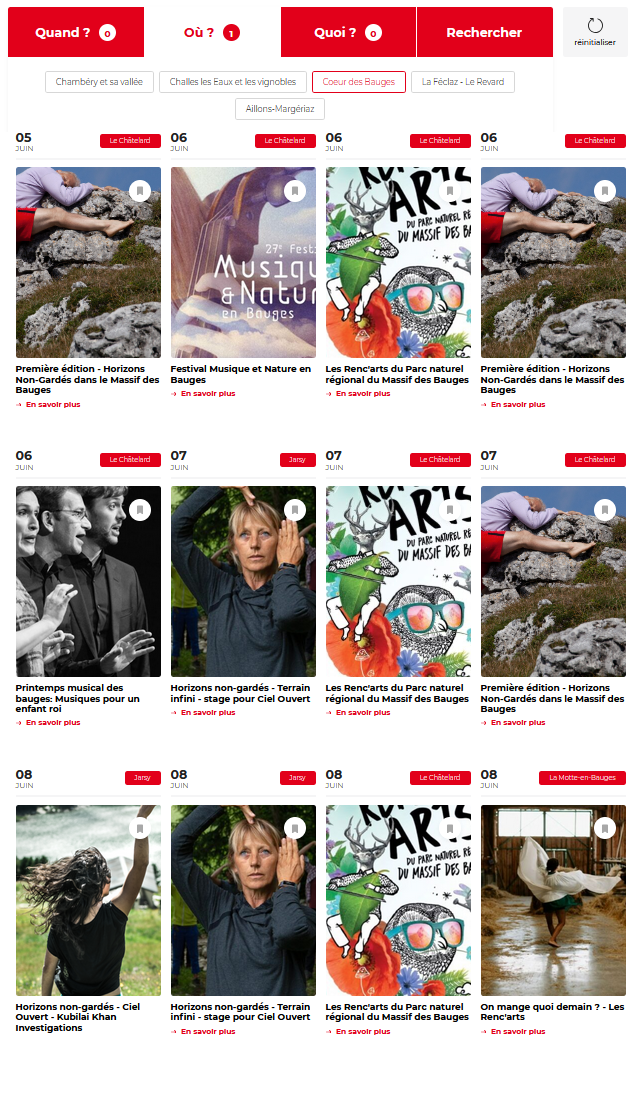The height and width of the screenshot is (1117, 643).
Task: Bookmark the On mange quoi demain event
Action: point(605,828)
